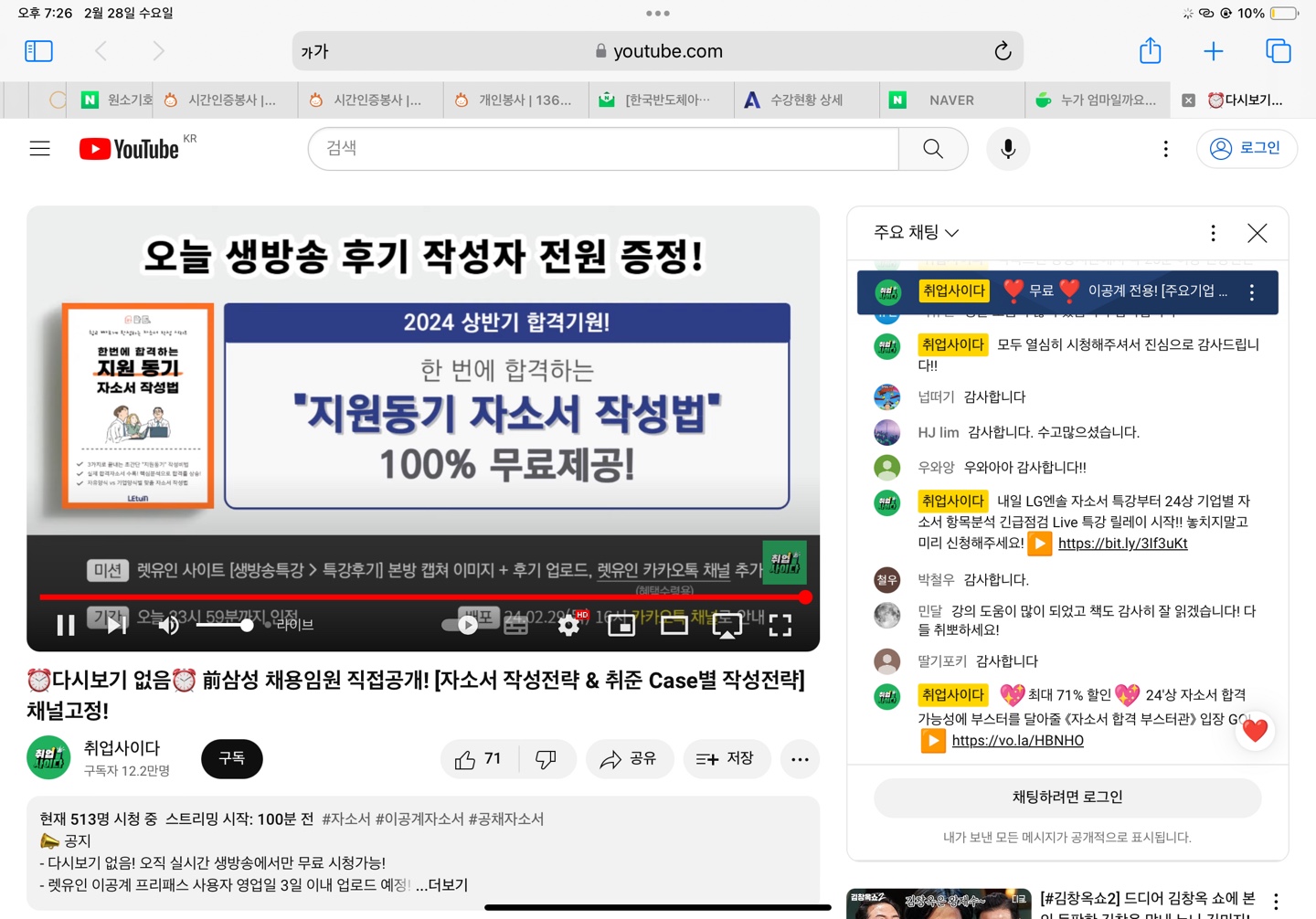Add a new Safari tab
The image size is (1316, 919).
[x=1213, y=51]
